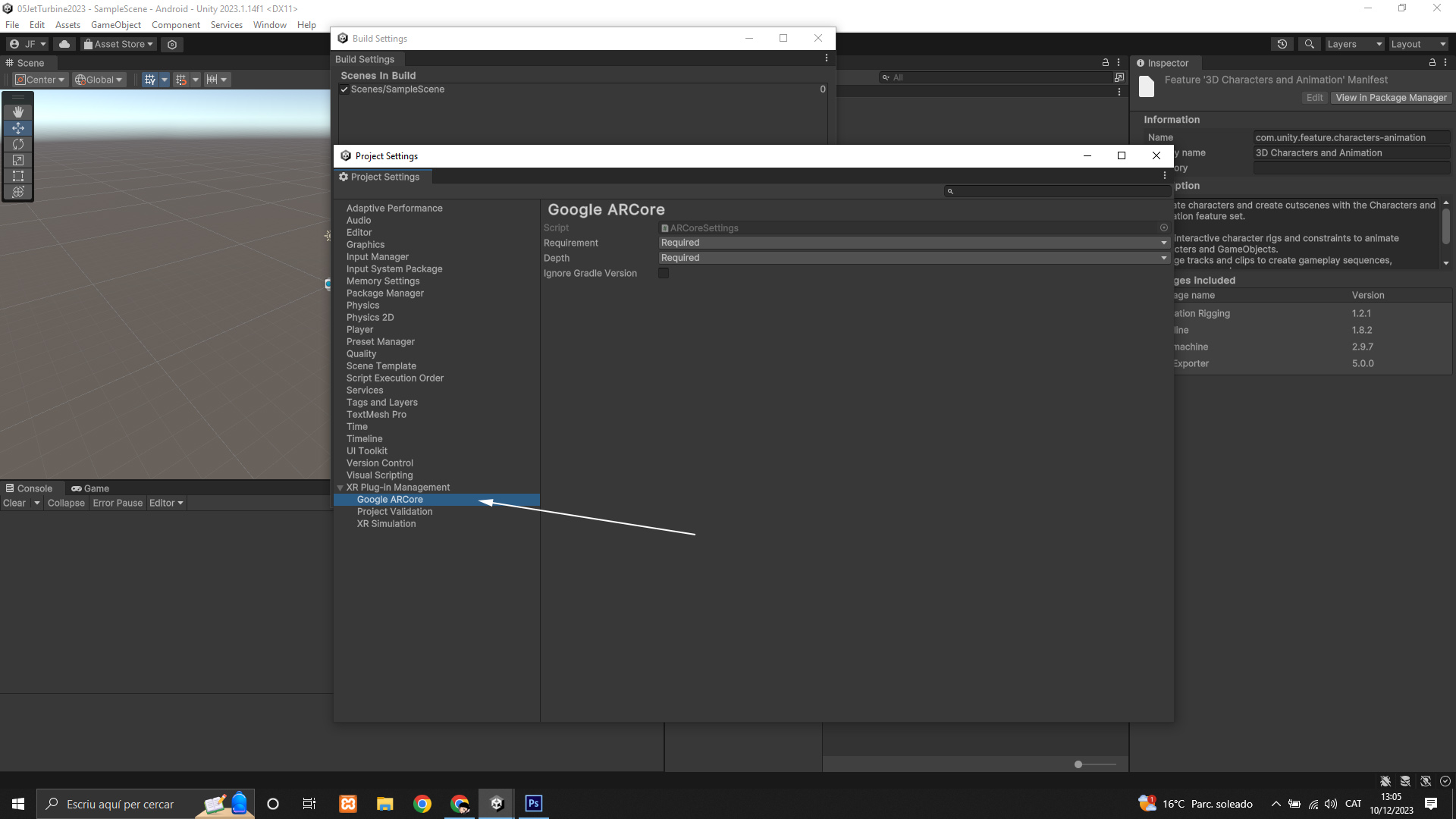Enable Ignore Gradle Version checkbox
The width and height of the screenshot is (1456, 819).
[664, 273]
